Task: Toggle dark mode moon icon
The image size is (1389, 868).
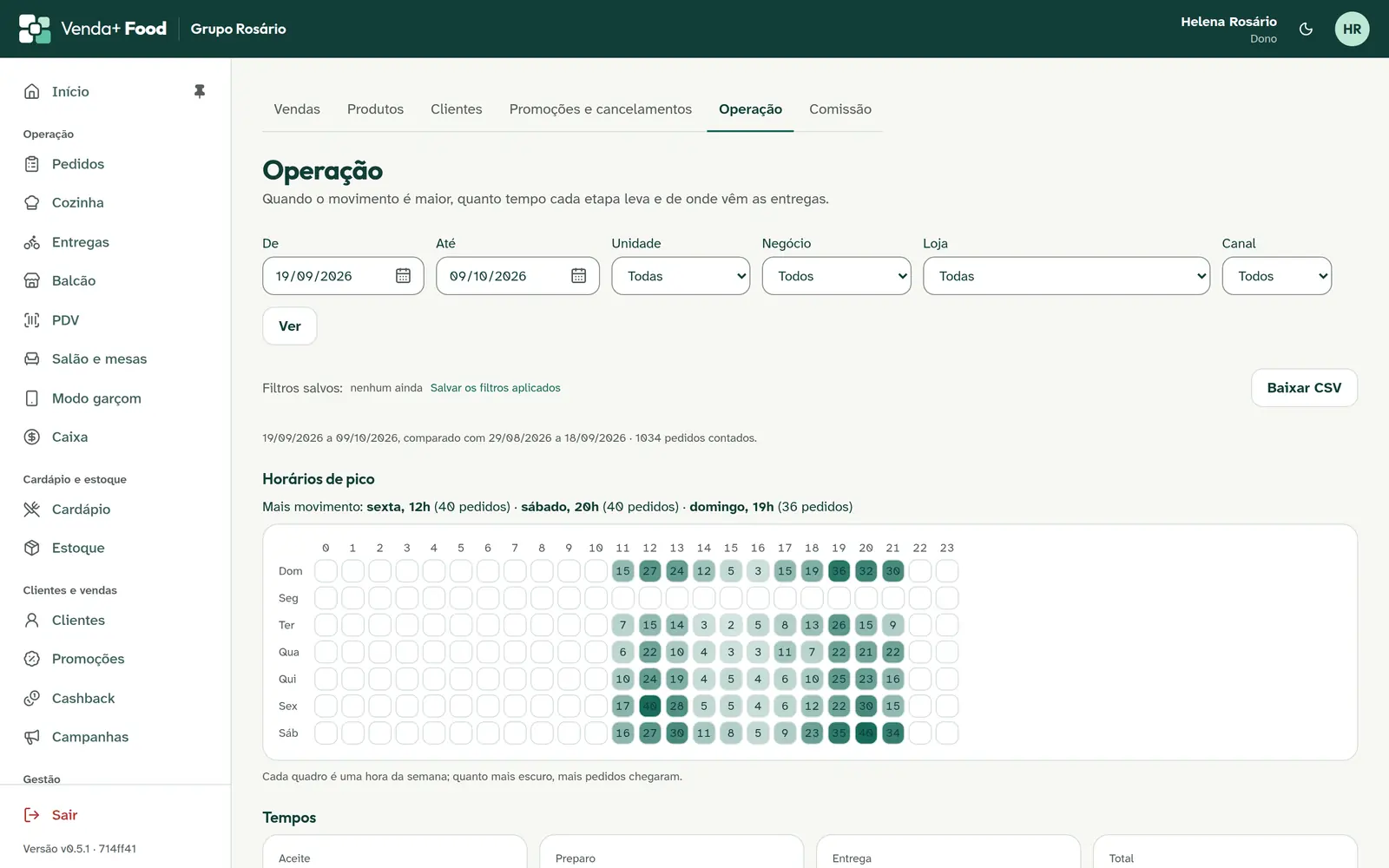Action: 1306,29
